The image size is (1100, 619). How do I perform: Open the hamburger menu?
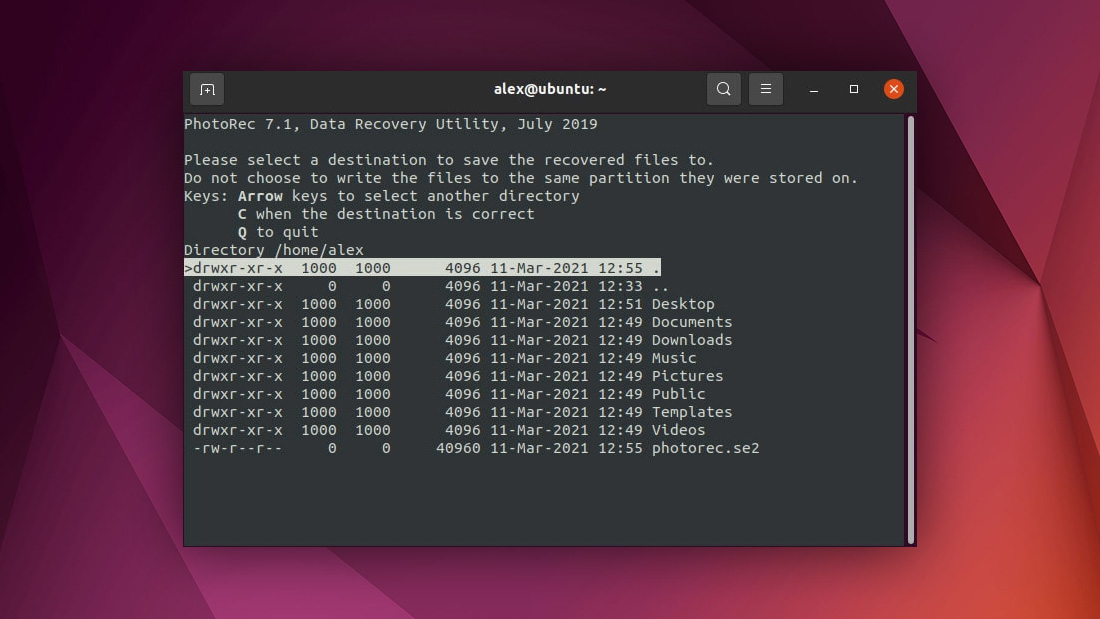click(765, 89)
